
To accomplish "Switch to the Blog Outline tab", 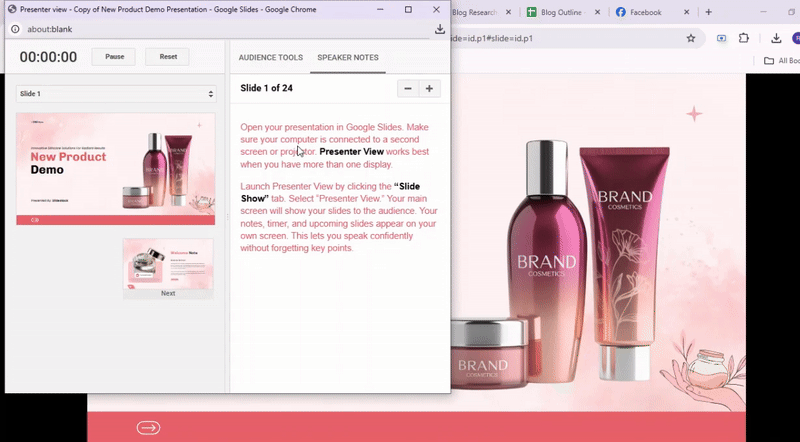I will coord(566,13).
